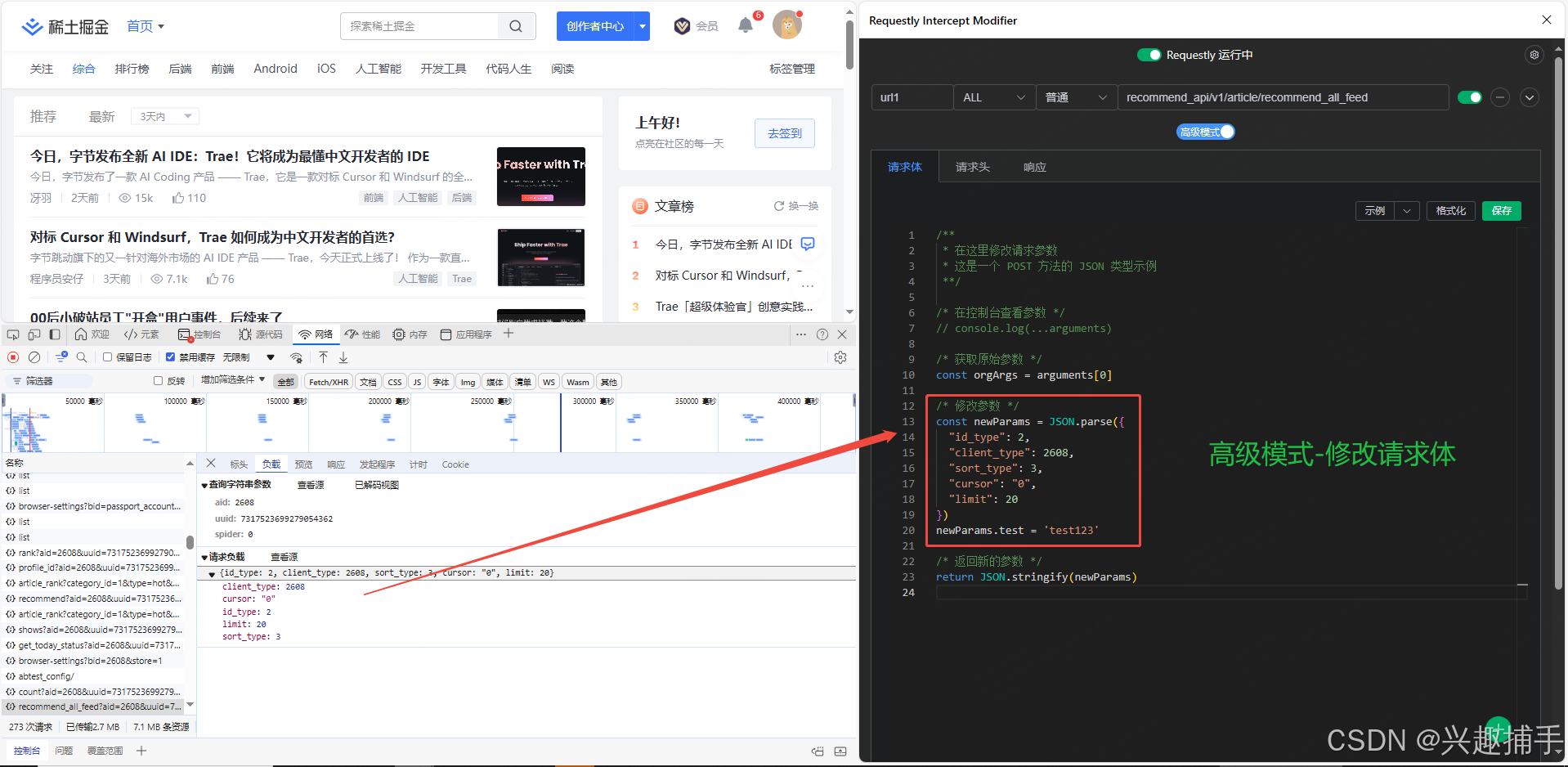Screen dimensions: 1568x767
Task: Export HAR file via the down-arrow icon
Action: pyautogui.click(x=343, y=357)
